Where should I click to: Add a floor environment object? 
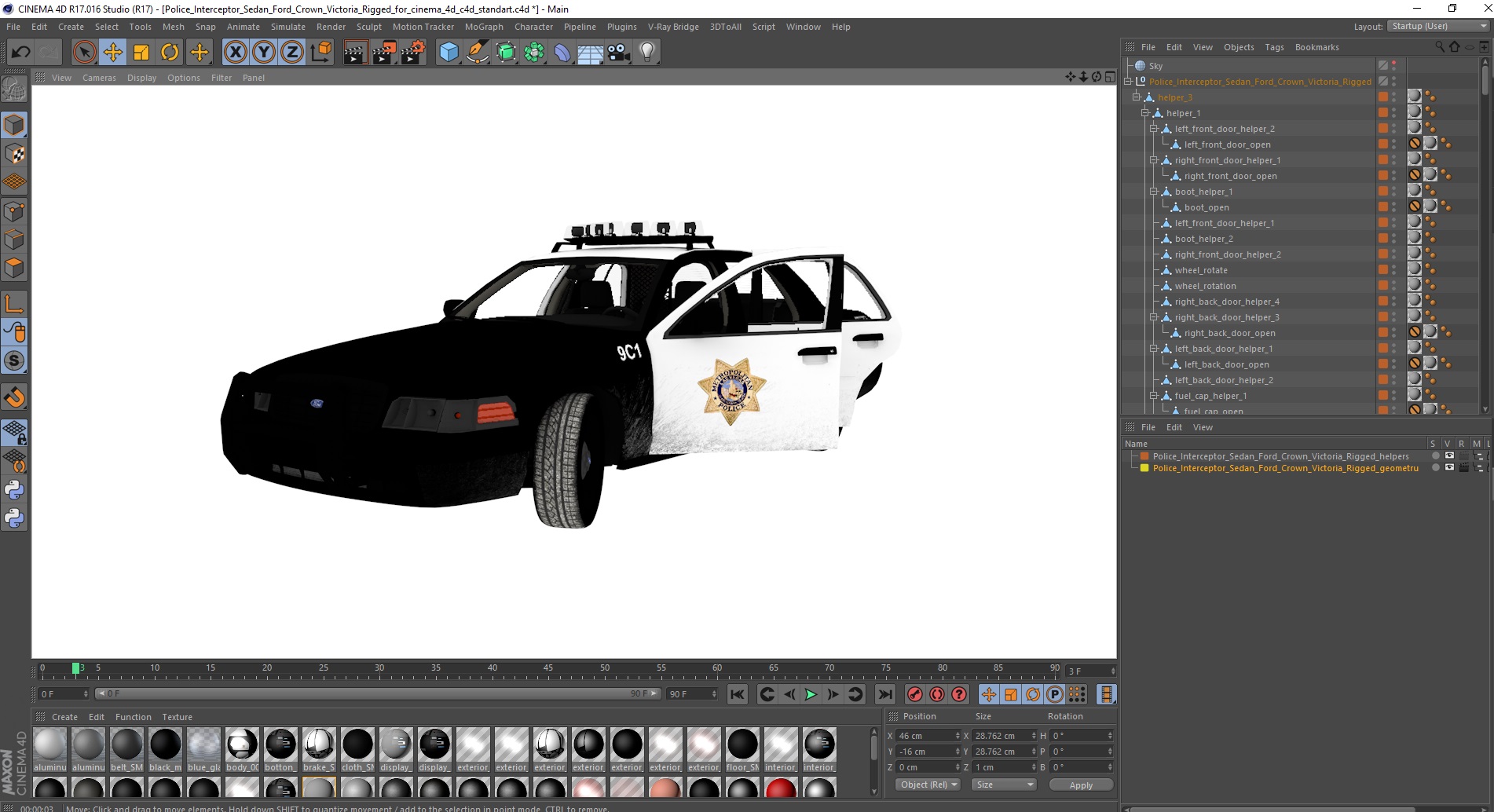[590, 53]
